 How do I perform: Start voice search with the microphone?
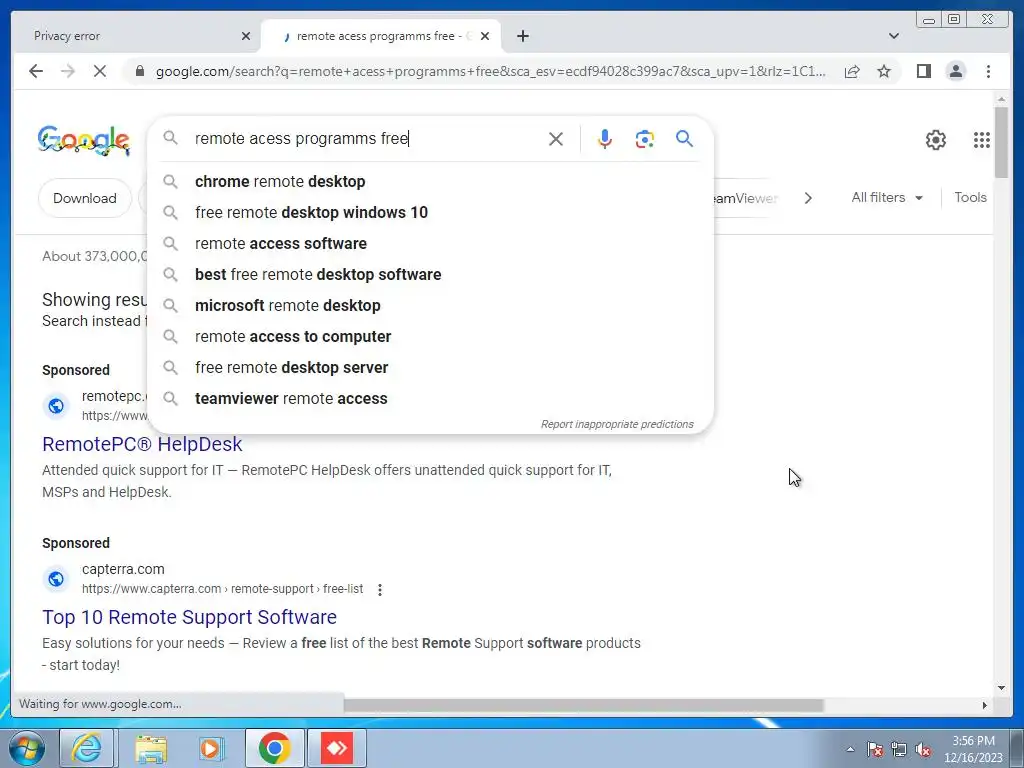pos(605,138)
